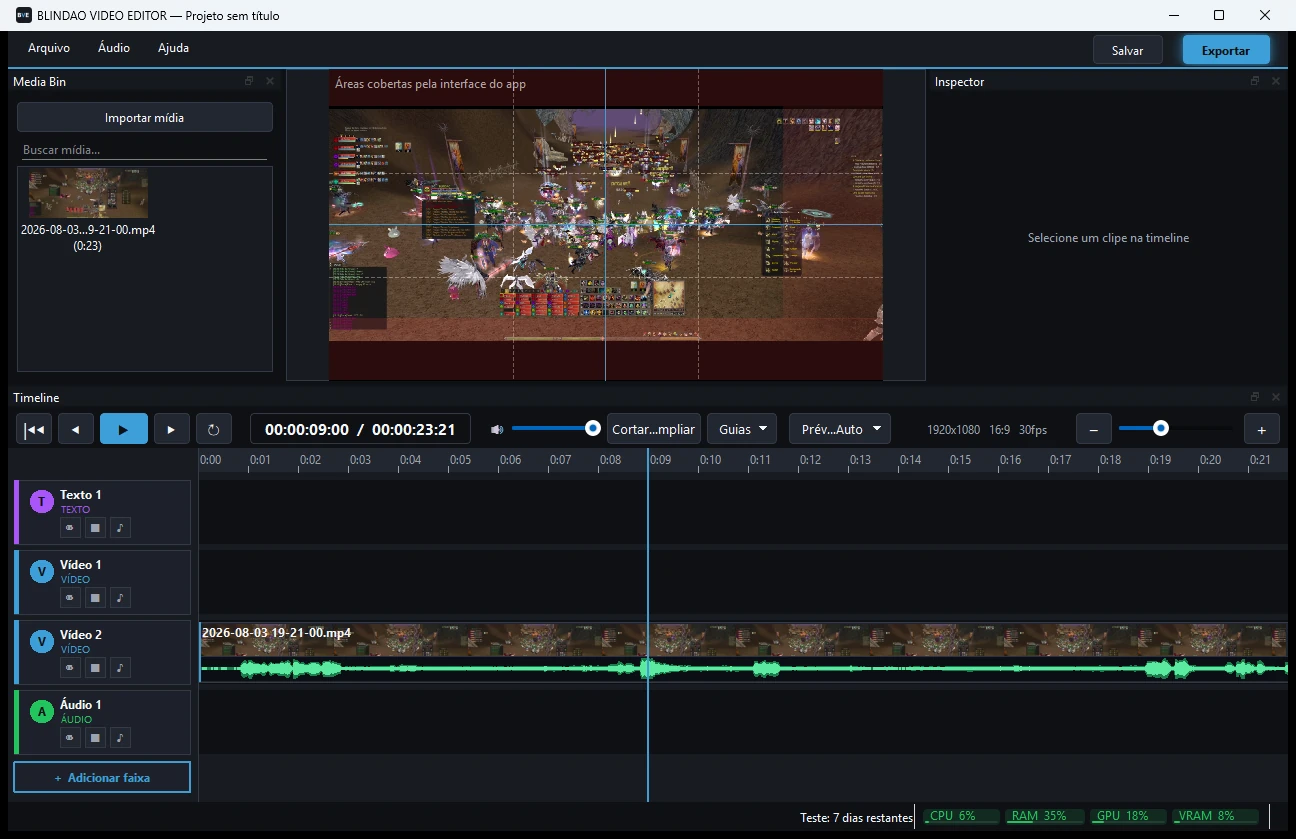Image resolution: width=1296 pixels, height=839 pixels.
Task: Mute Áudio 1 track with note icon
Action: (120, 738)
